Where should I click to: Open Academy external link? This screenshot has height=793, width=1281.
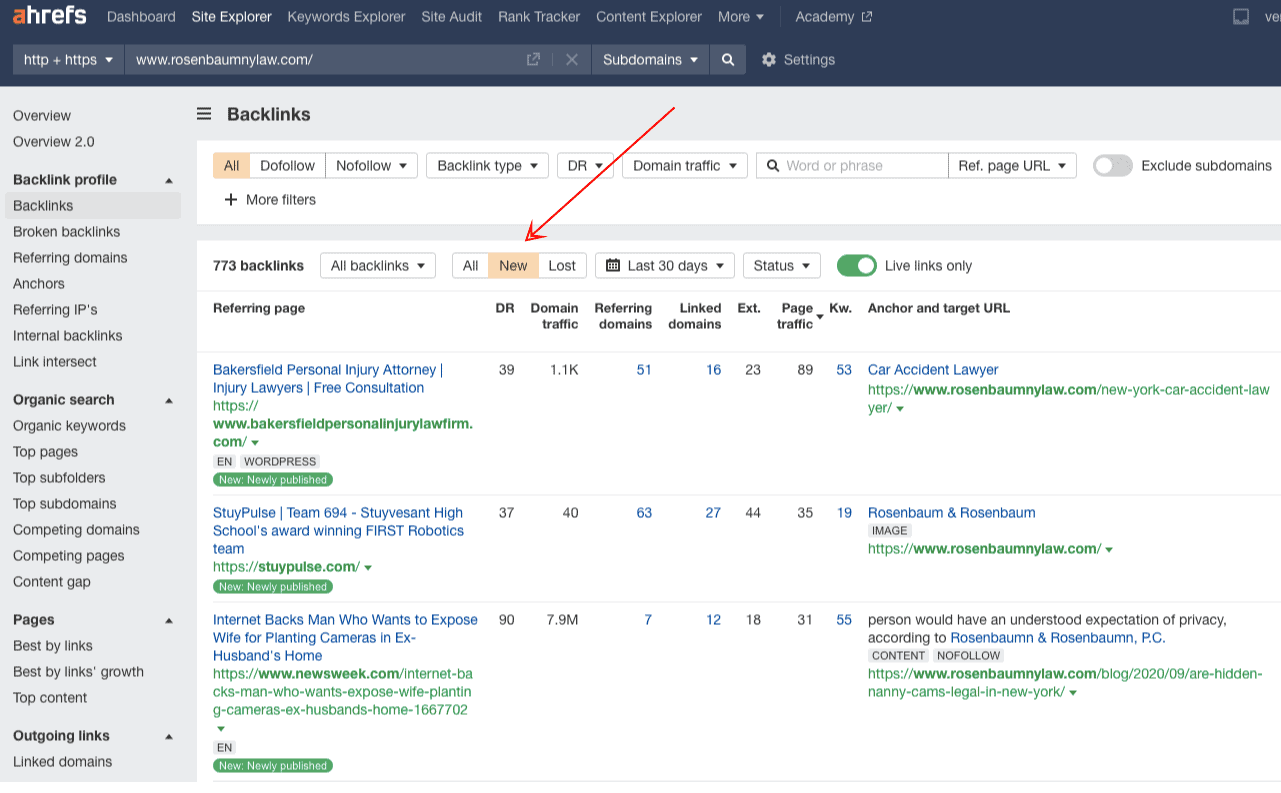click(834, 17)
